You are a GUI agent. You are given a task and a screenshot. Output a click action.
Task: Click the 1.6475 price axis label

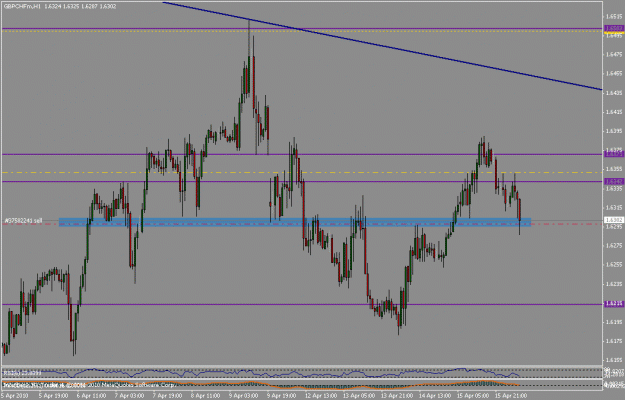point(612,55)
